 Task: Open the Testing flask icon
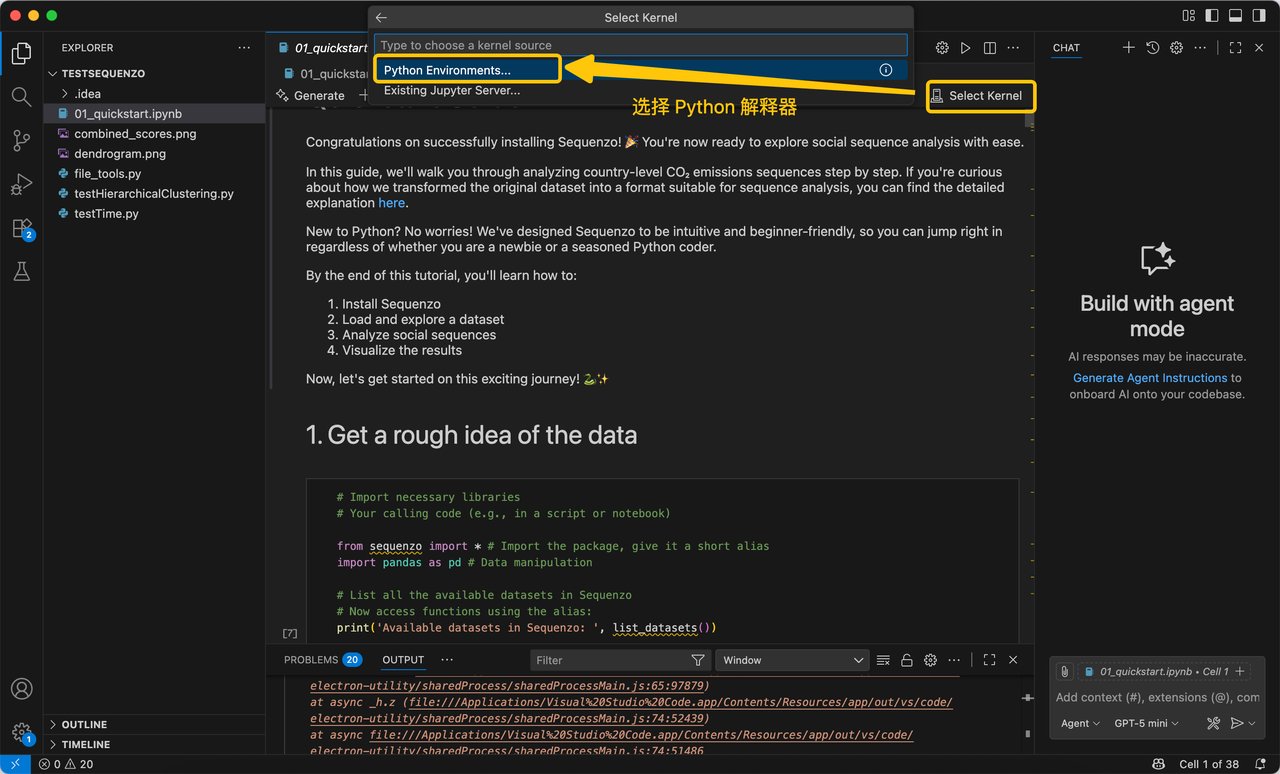click(x=21, y=272)
